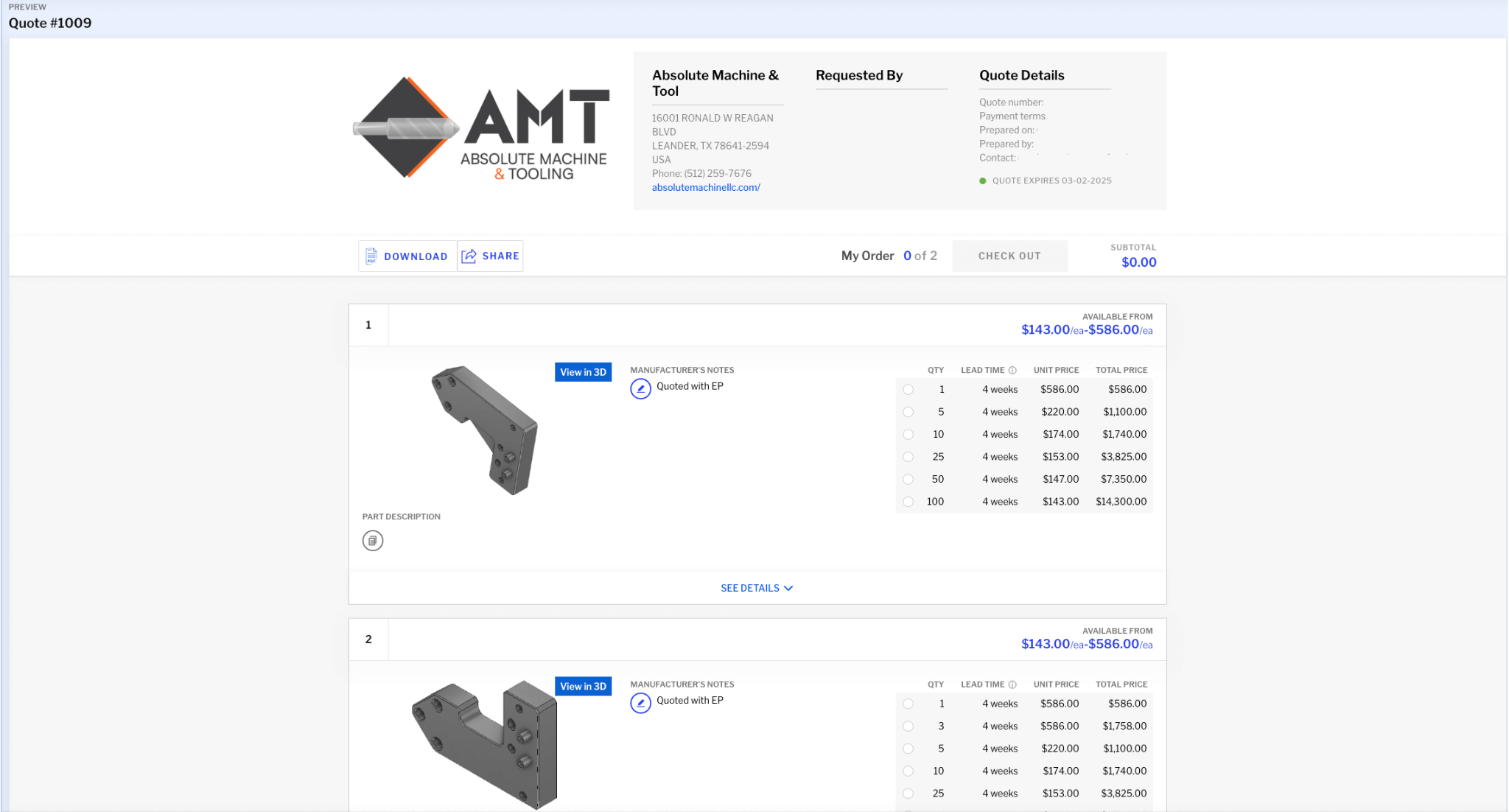Click View in 3D for part 1
This screenshot has width=1509, height=812.
583,372
